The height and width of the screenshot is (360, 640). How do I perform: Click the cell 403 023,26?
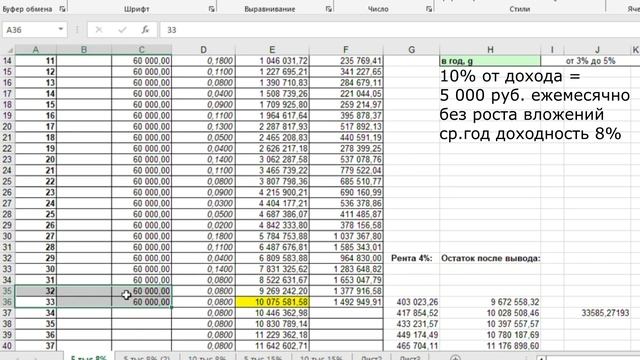(411, 302)
